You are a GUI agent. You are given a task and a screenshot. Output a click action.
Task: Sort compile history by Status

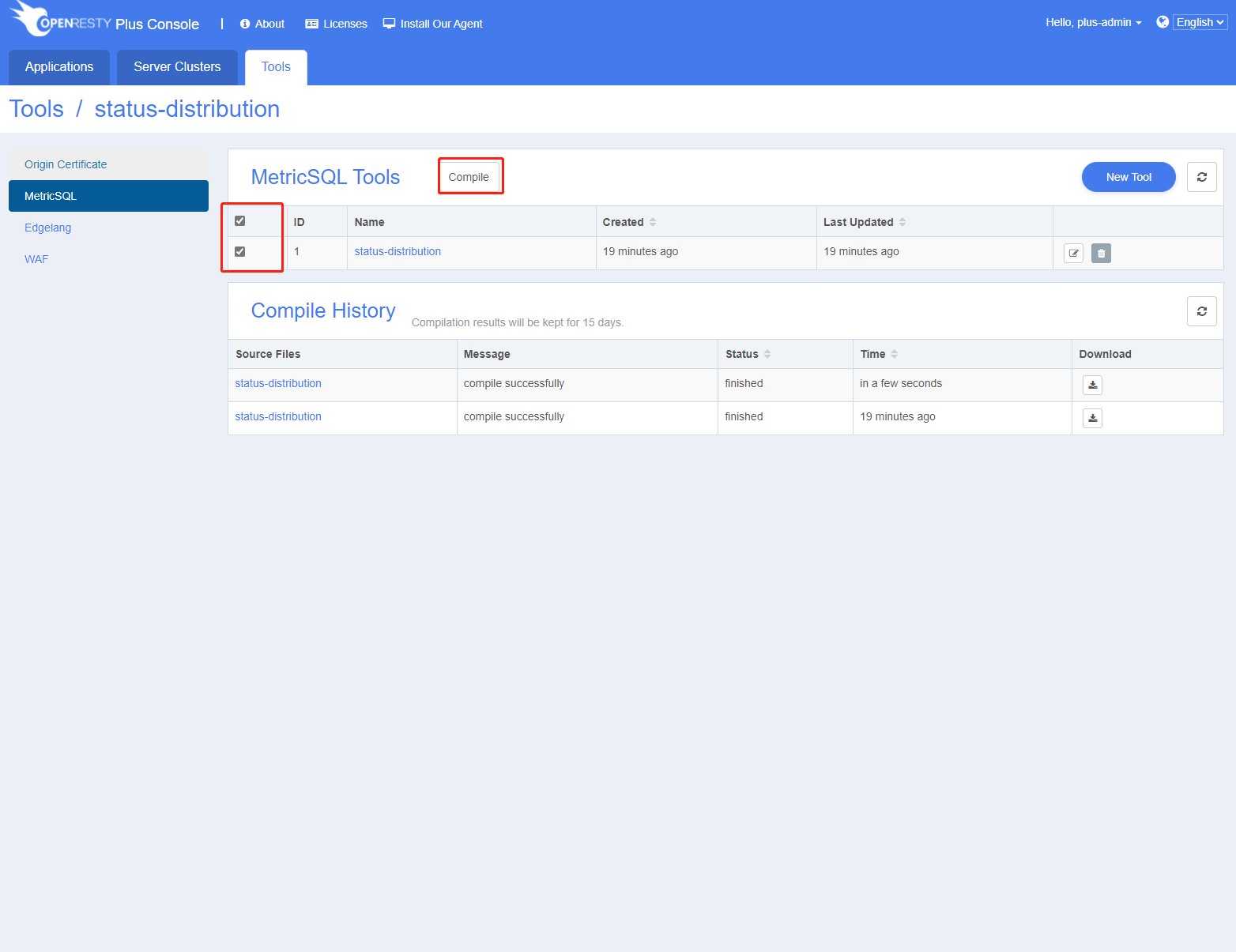tap(748, 354)
